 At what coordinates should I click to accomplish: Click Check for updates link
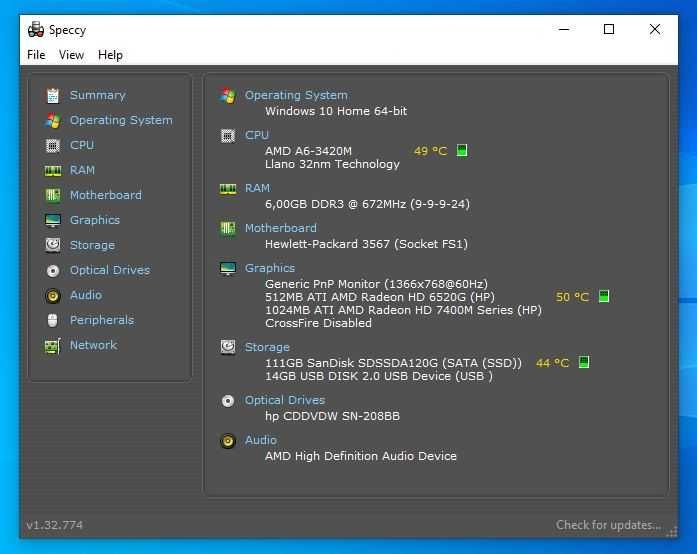pyautogui.click(x=608, y=525)
